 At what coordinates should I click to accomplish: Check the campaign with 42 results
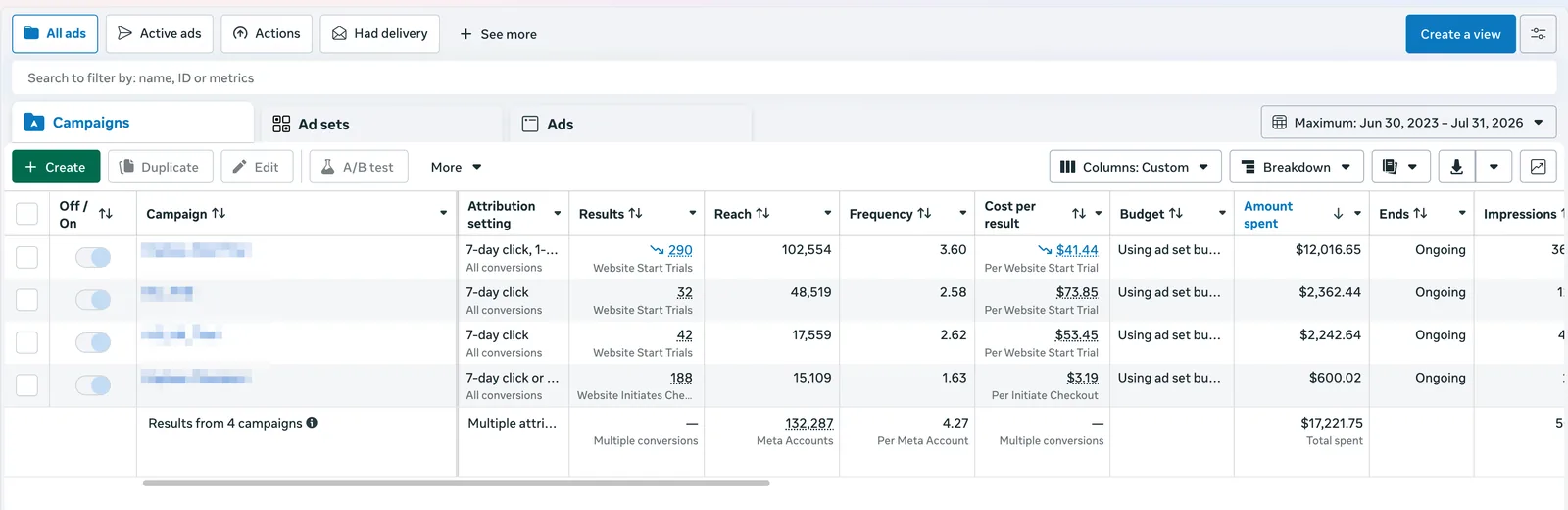tap(27, 342)
